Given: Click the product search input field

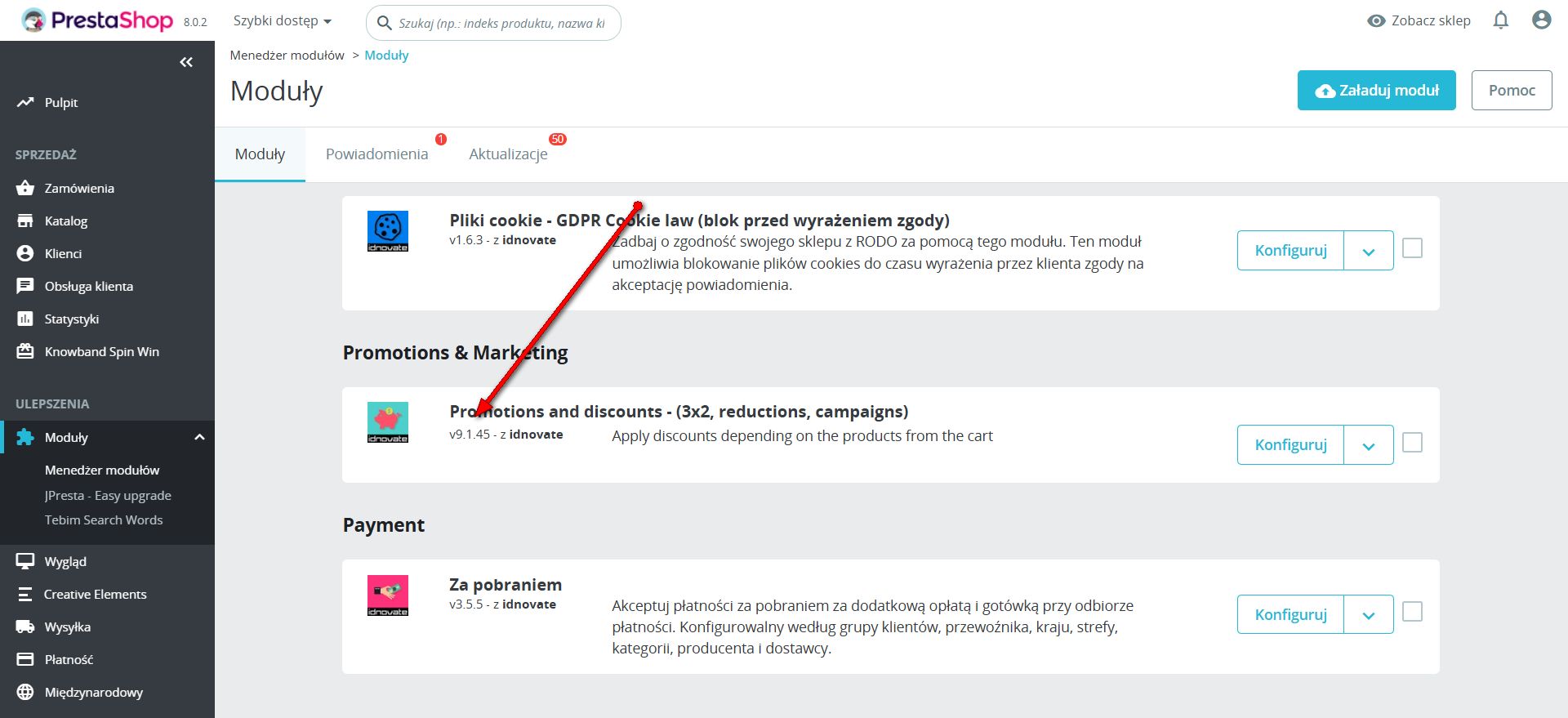Looking at the screenshot, I should point(501,24).
